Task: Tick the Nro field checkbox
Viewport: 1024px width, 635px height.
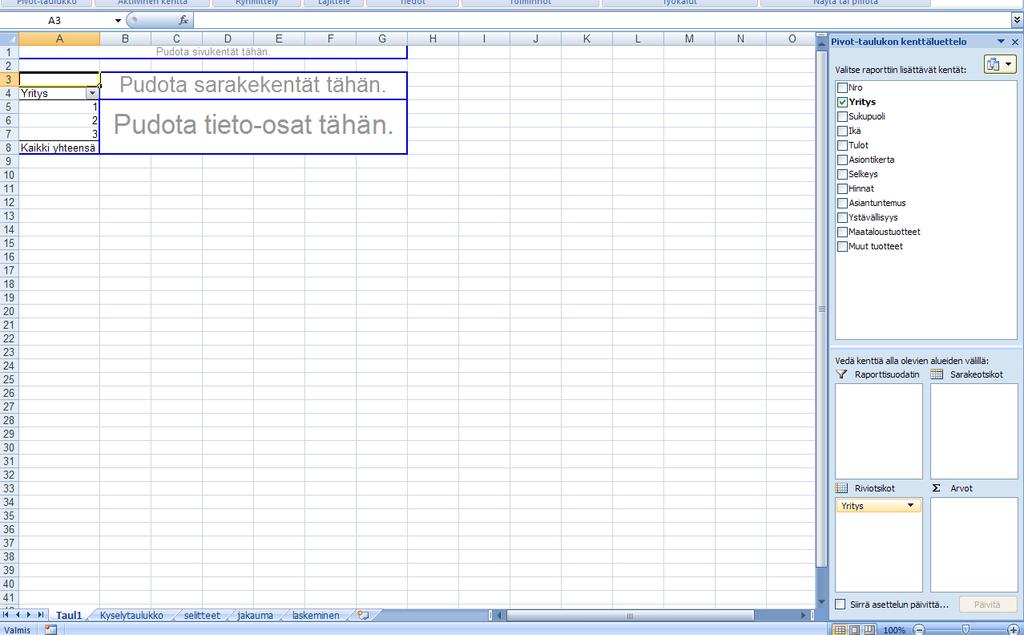Action: (842, 88)
